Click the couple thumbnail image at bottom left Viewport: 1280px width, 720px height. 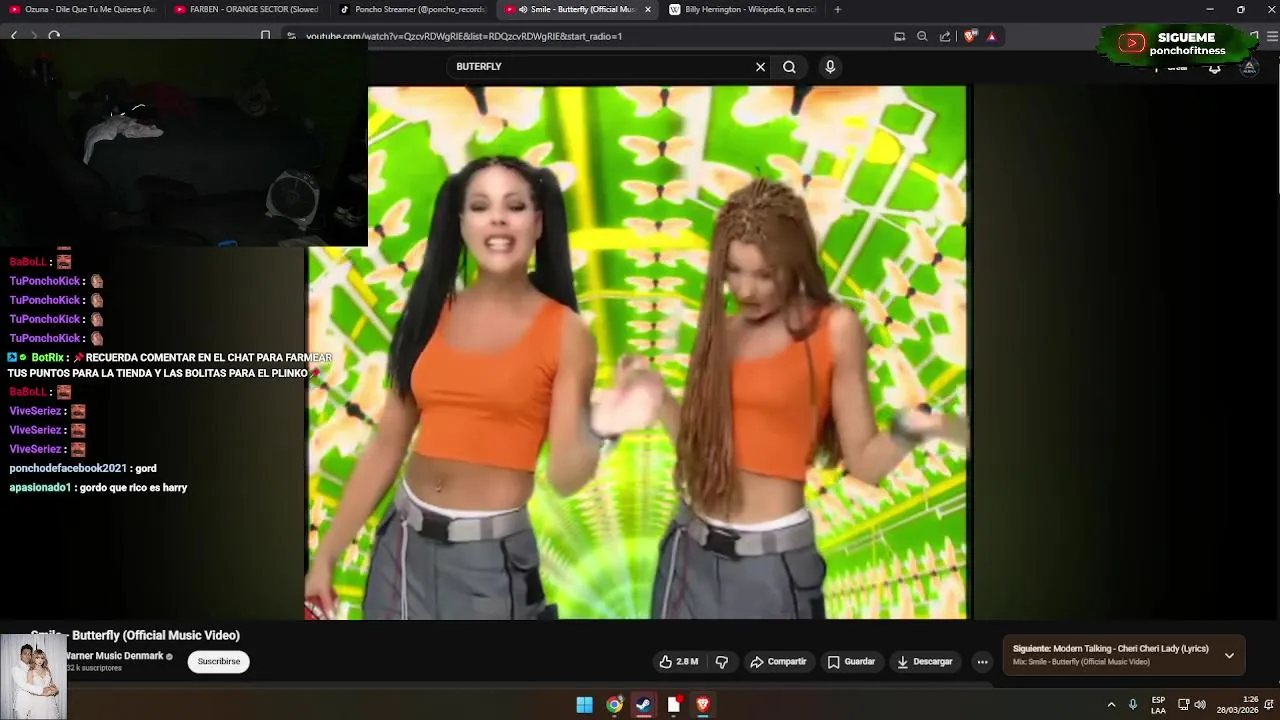(33, 677)
